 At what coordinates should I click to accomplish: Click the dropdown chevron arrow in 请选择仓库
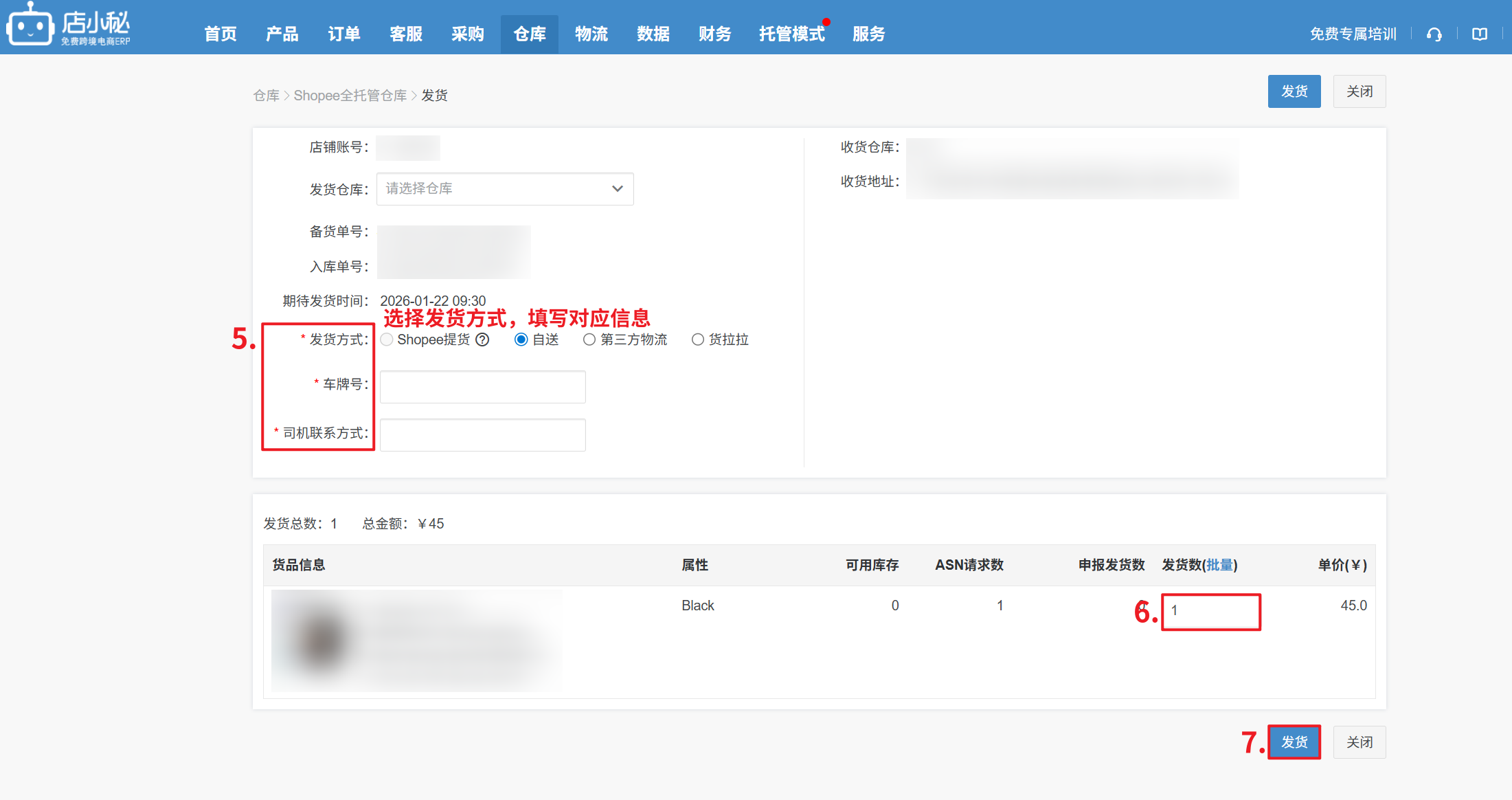point(617,189)
